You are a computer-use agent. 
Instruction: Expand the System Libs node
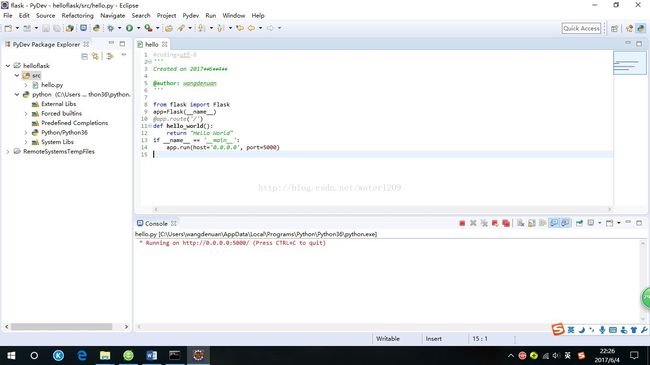(26, 142)
